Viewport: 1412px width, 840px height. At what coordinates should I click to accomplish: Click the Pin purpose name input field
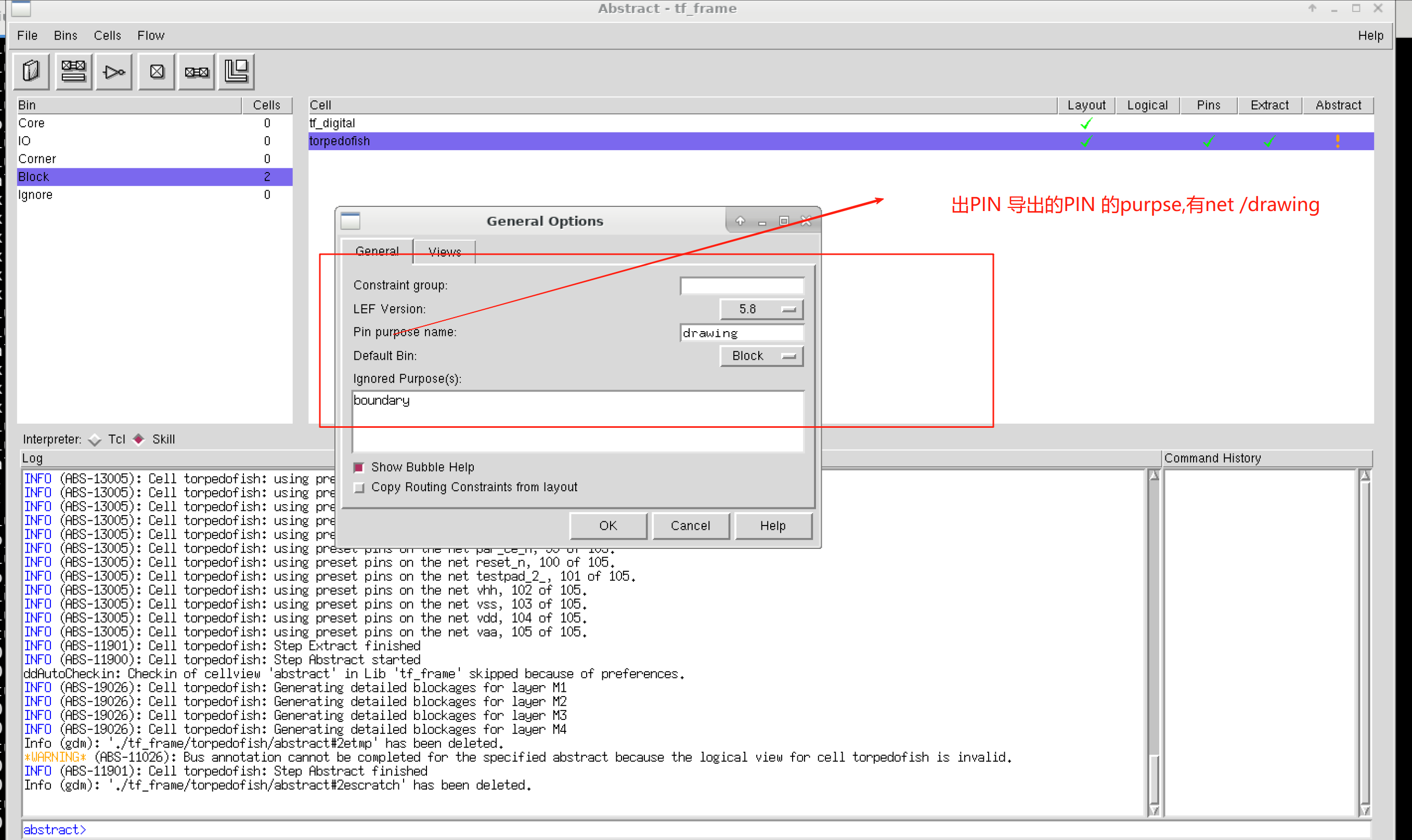(x=741, y=333)
